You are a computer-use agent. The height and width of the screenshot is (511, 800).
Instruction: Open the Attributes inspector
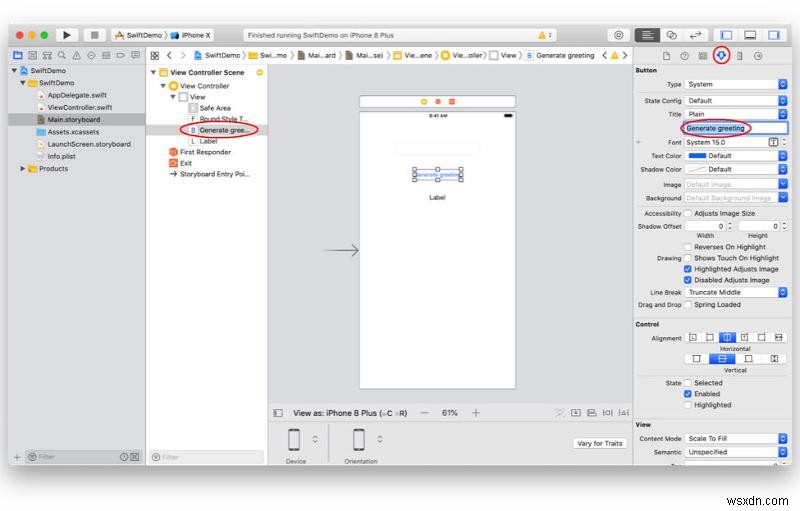point(721,55)
